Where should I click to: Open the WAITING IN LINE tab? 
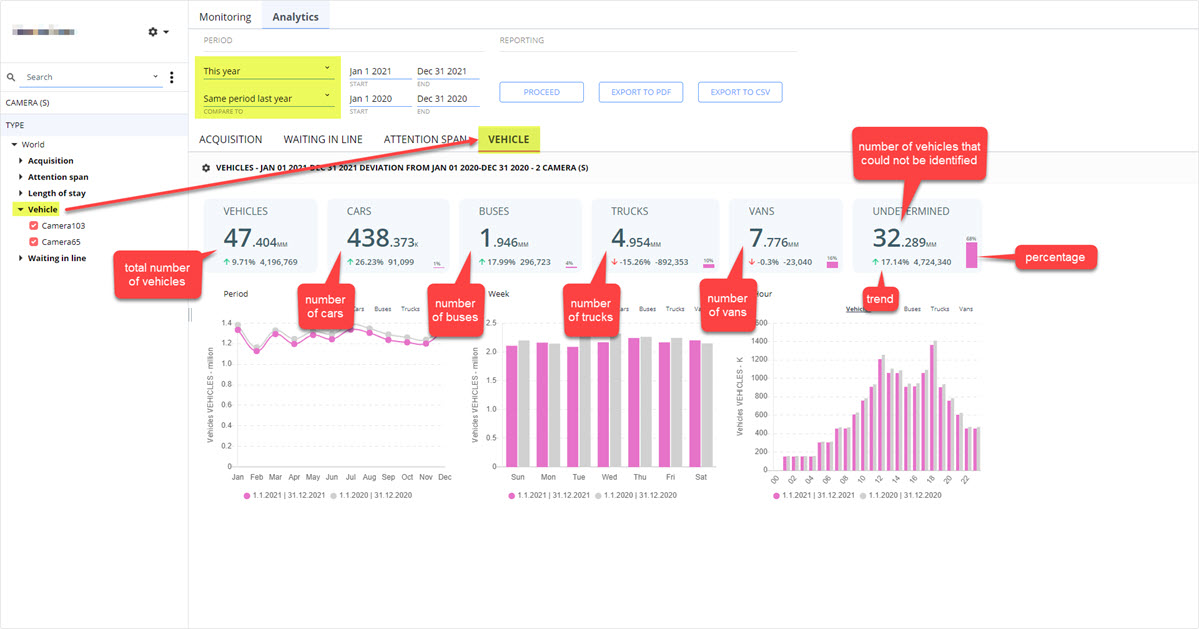point(323,139)
